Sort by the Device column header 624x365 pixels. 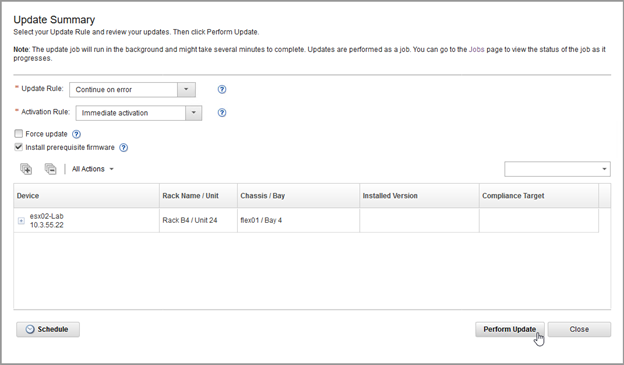(x=86, y=195)
